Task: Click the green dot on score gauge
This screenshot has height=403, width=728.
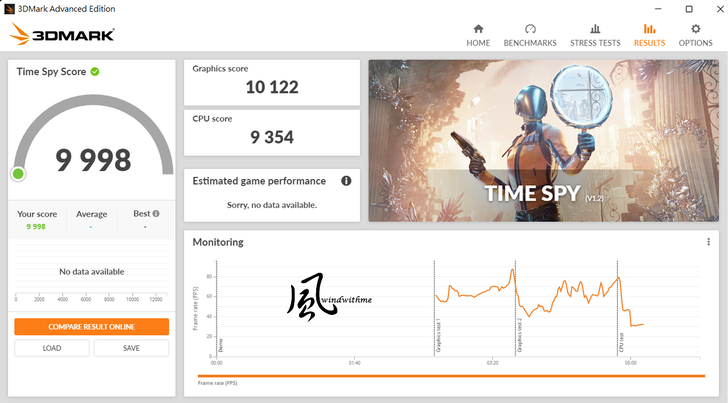Action: (x=18, y=174)
